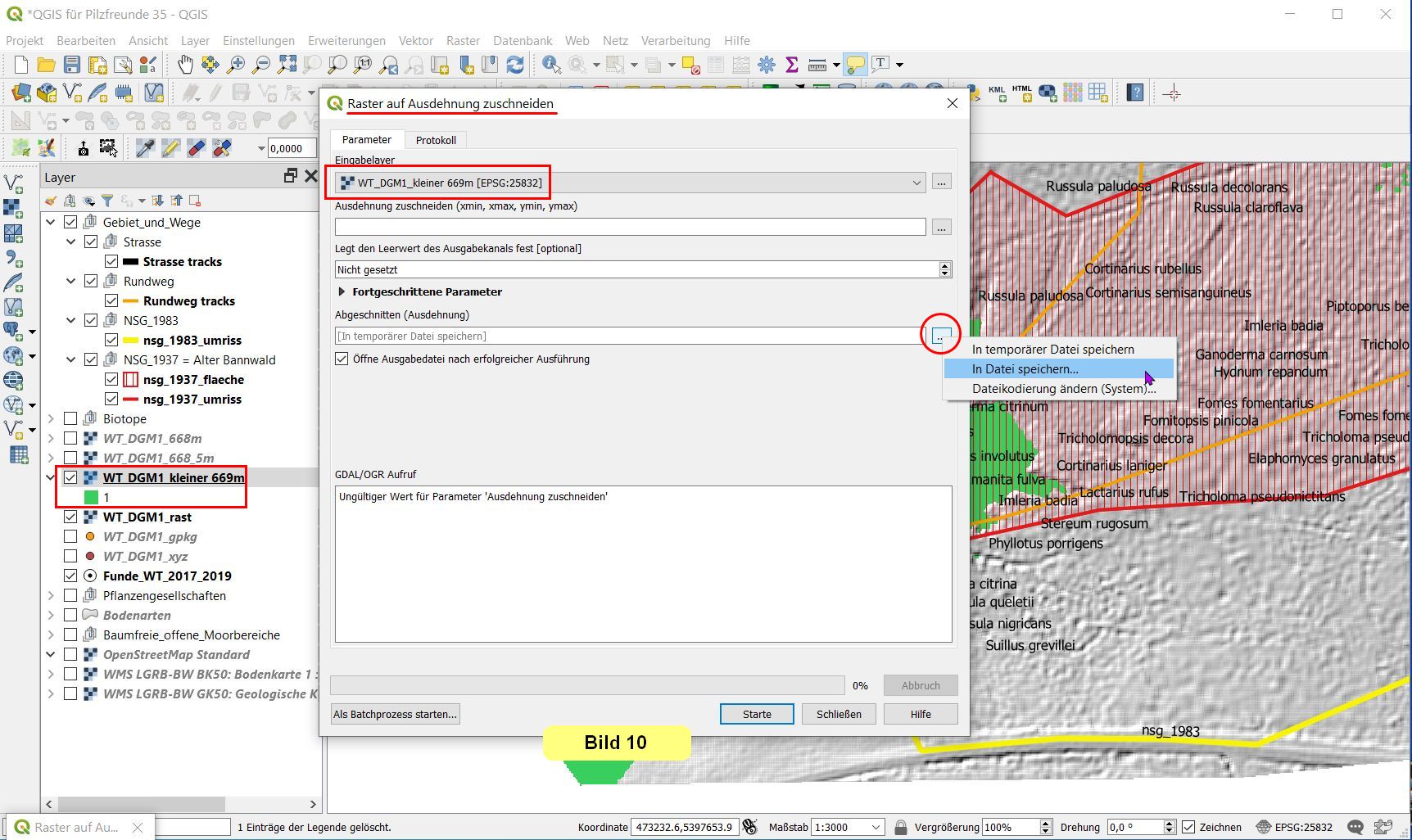This screenshot has width=1412, height=840.
Task: Click the Zoom In magnifier tool
Action: [236, 65]
